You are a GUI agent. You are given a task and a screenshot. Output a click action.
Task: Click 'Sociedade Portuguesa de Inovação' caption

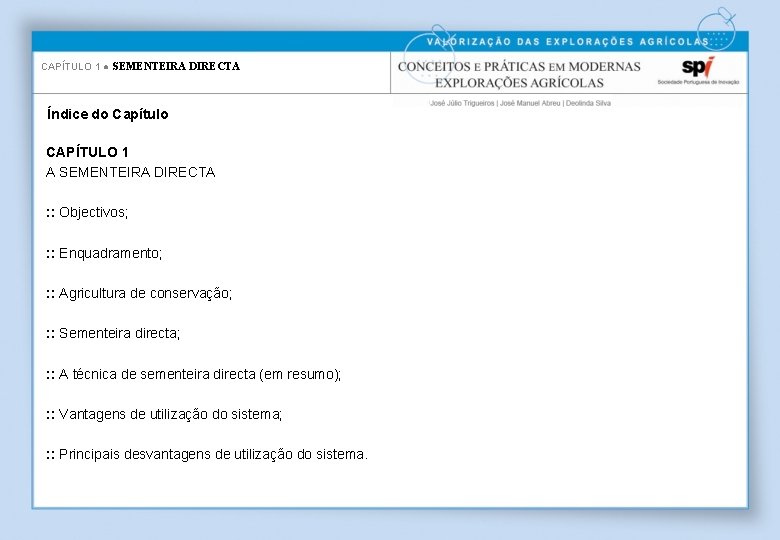click(x=698, y=82)
